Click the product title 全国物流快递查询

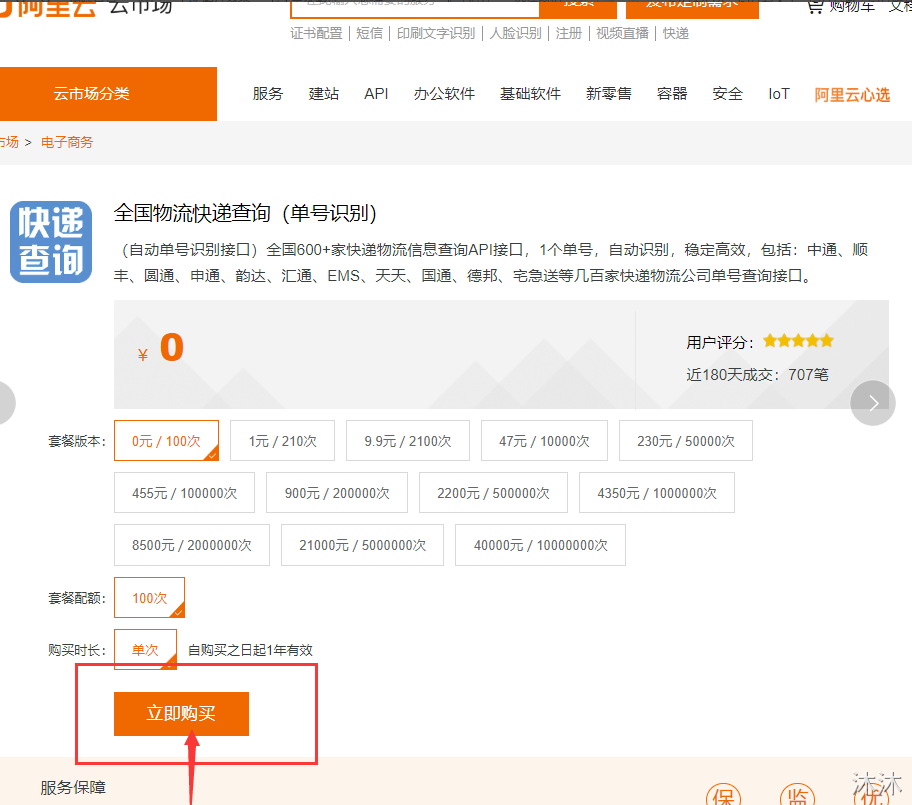coord(245,213)
